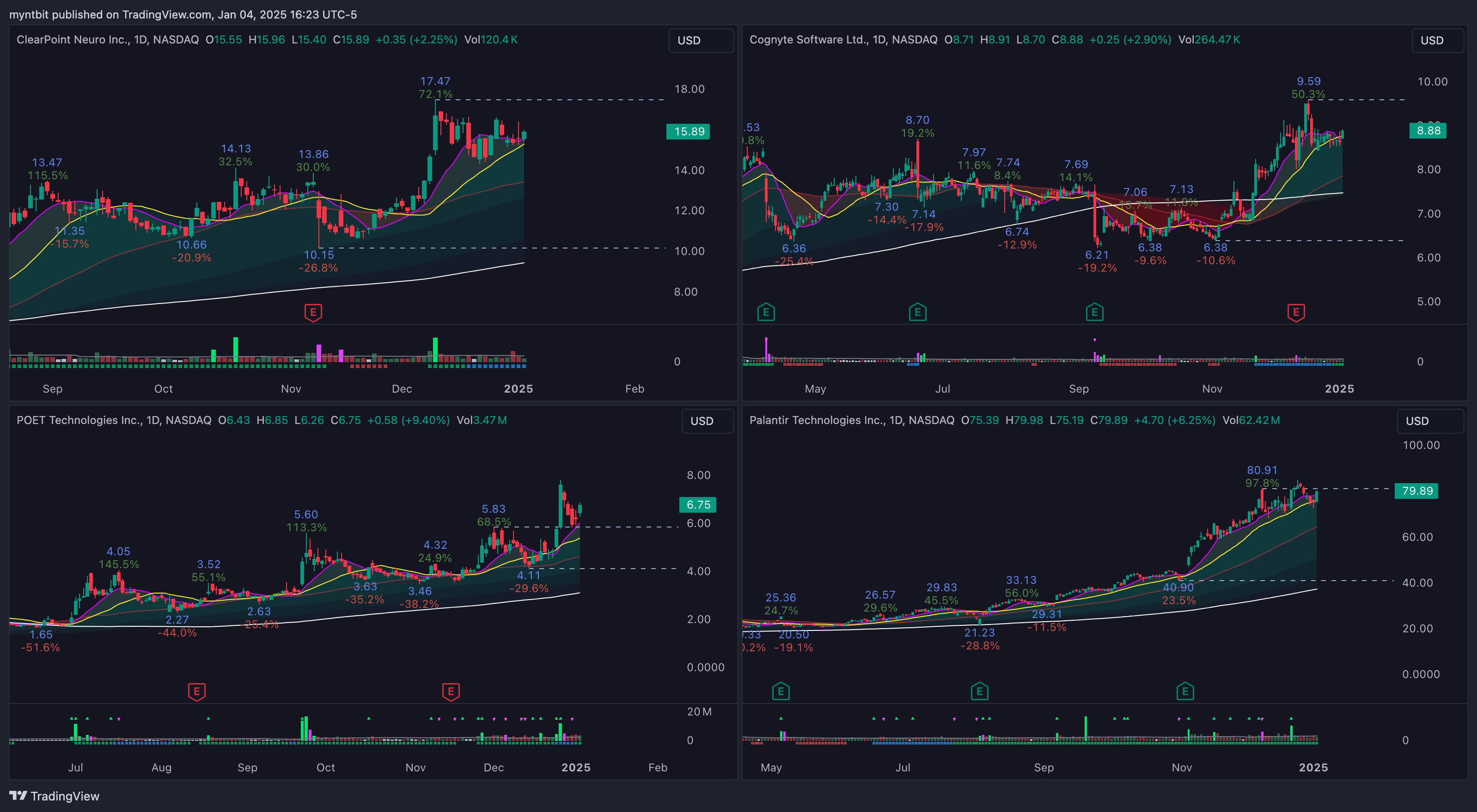Image resolution: width=1477 pixels, height=812 pixels.
Task: Click ClearPoint peak label 17.47
Action: (x=435, y=81)
